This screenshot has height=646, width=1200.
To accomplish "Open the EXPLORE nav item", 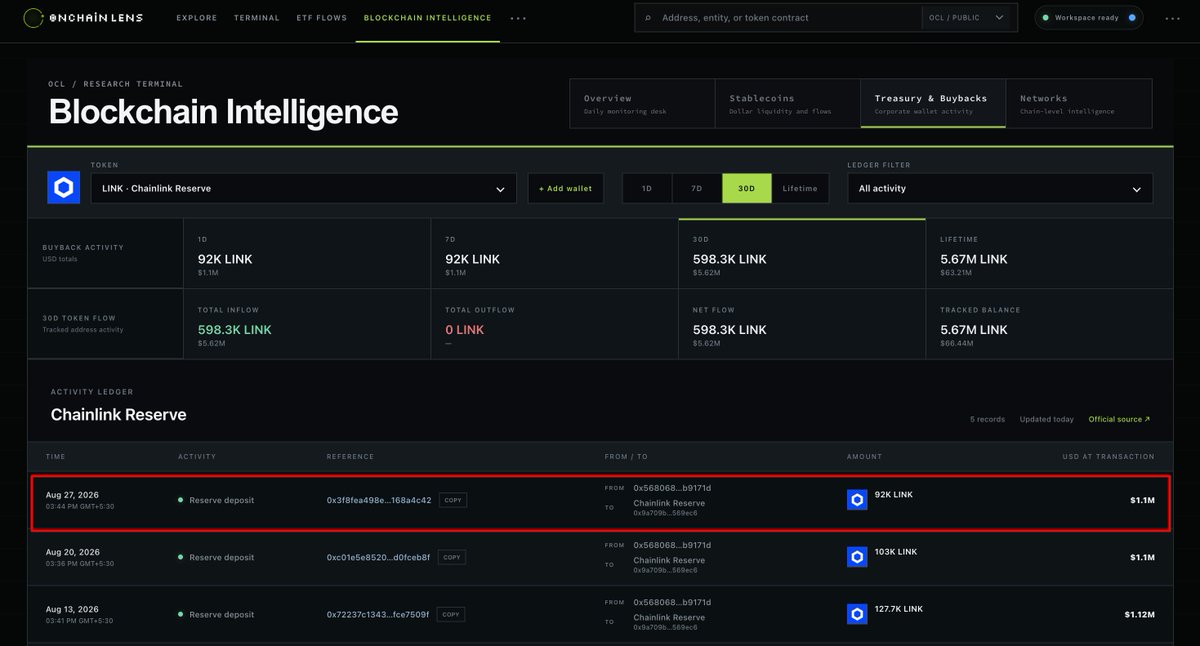I will (x=196, y=18).
